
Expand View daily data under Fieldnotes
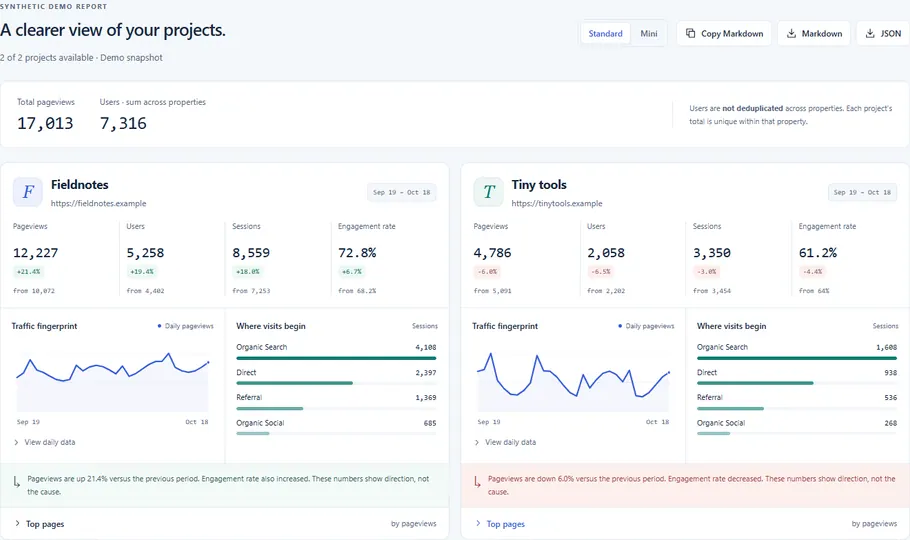[x=45, y=442]
